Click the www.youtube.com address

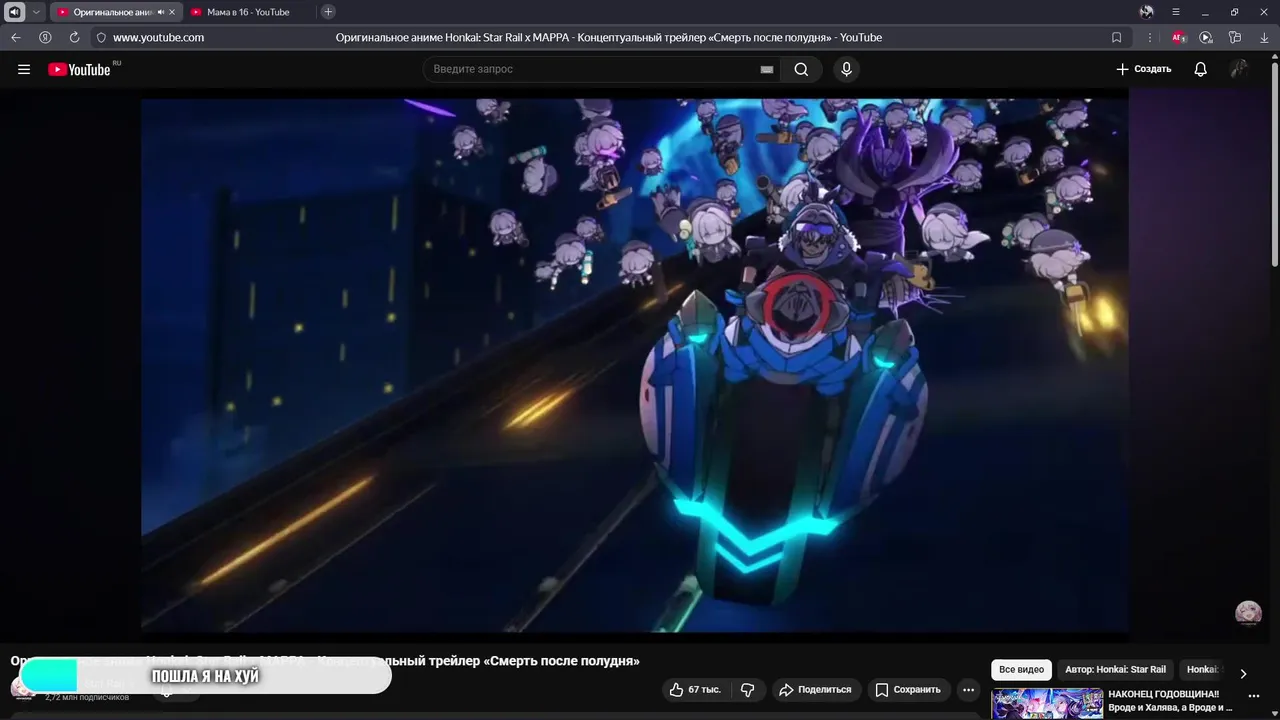click(x=158, y=37)
